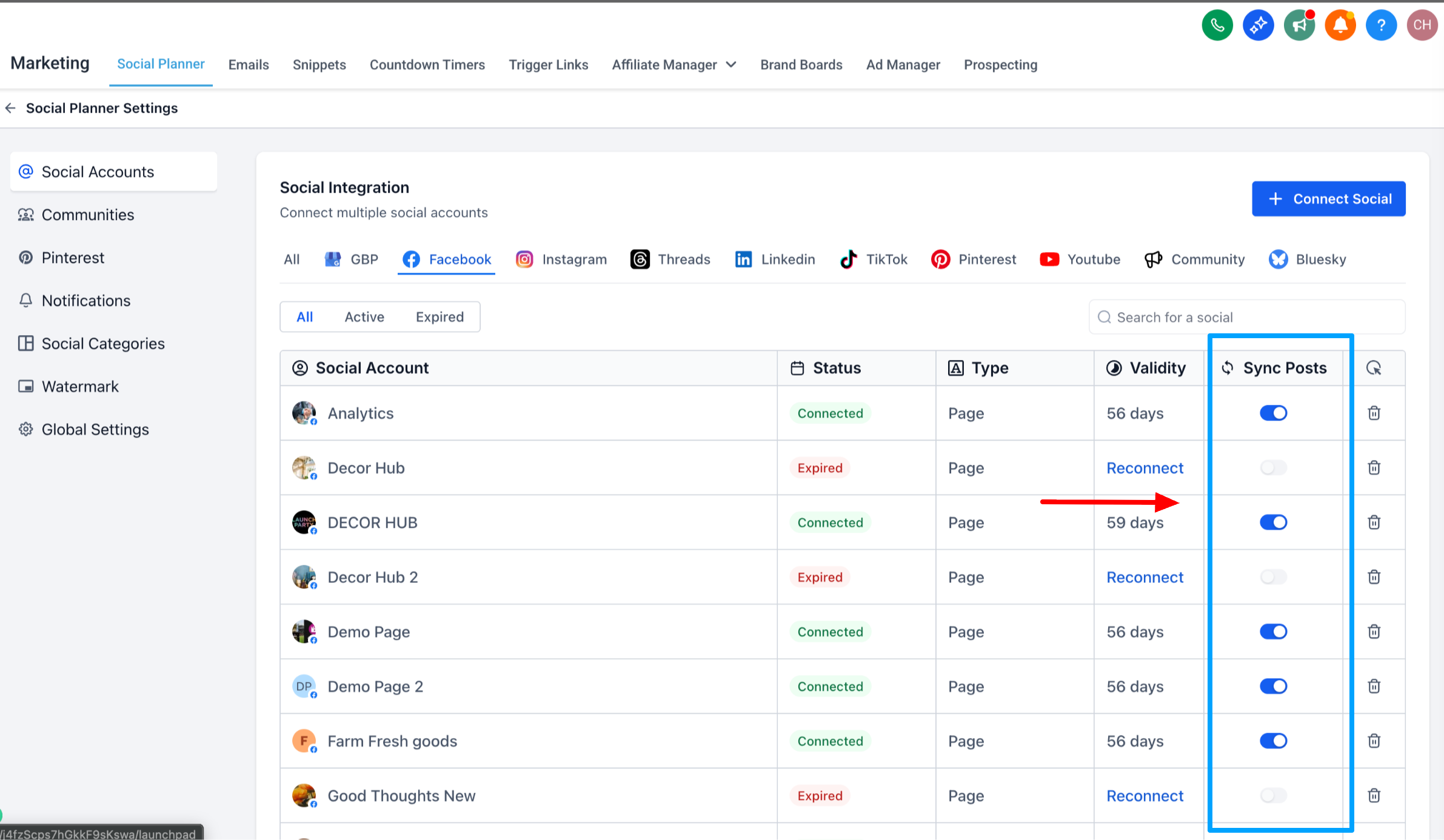Open the blue help question icon
Viewport: 1444px width, 840px height.
1380,25
